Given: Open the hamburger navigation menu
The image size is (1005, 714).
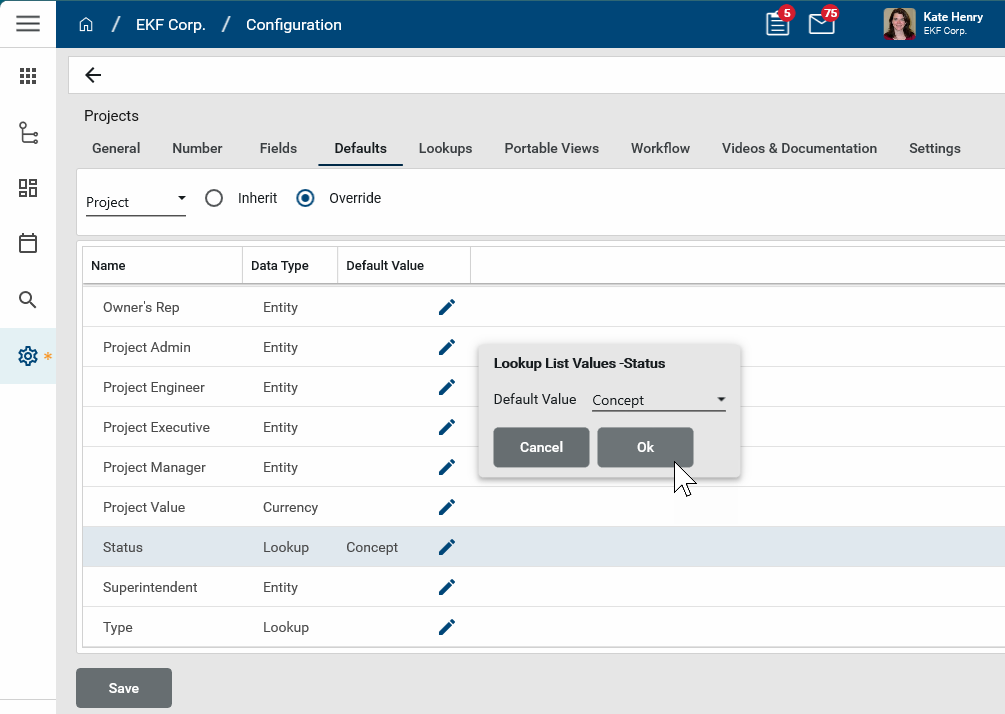Looking at the screenshot, I should point(28,24).
